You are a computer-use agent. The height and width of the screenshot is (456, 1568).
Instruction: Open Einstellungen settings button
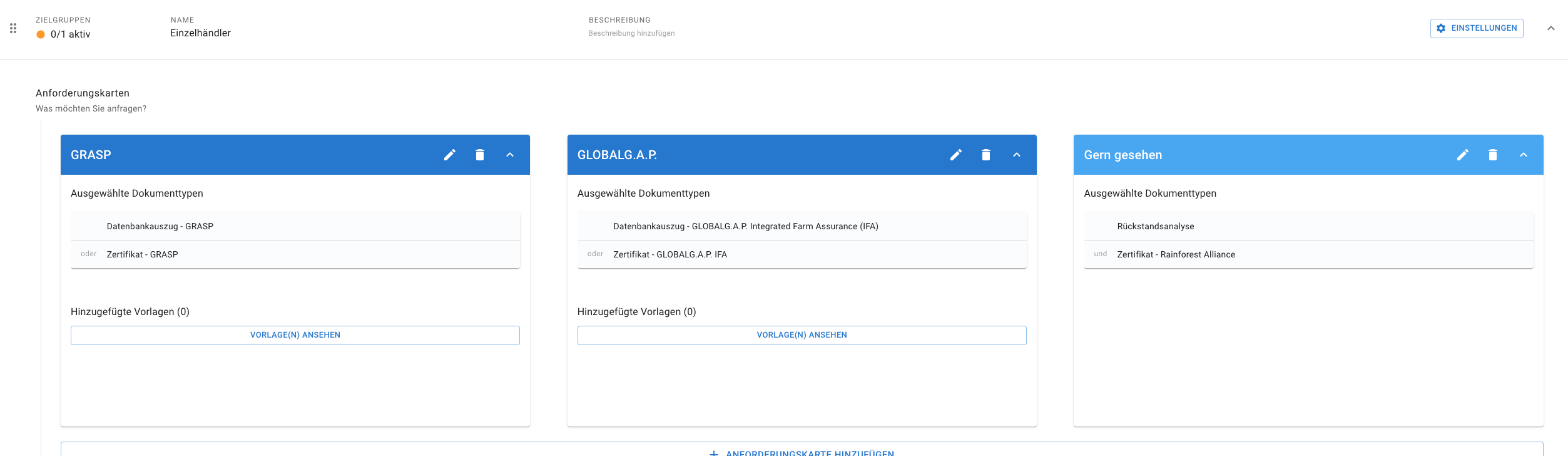click(1477, 28)
